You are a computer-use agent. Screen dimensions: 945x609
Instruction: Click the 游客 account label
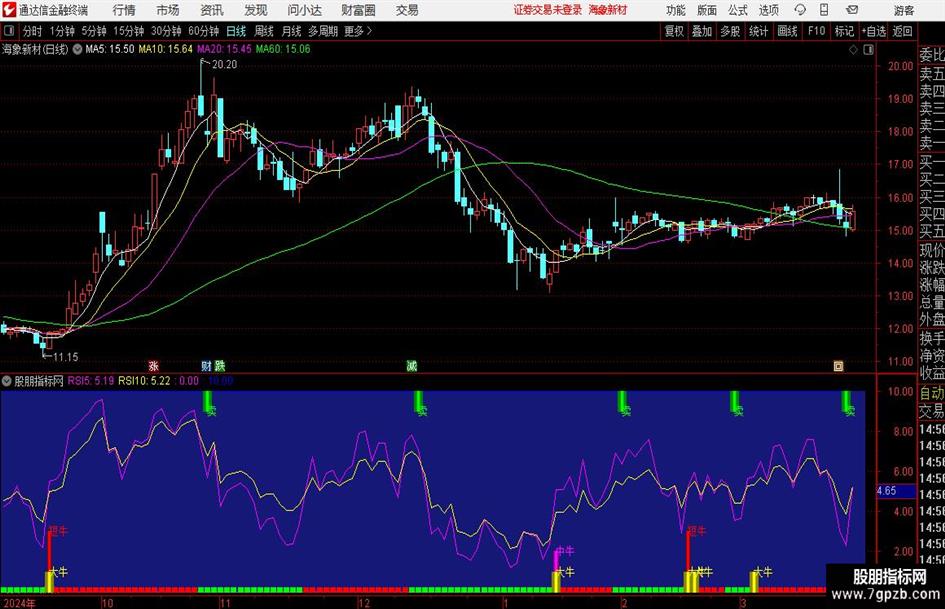(904, 10)
